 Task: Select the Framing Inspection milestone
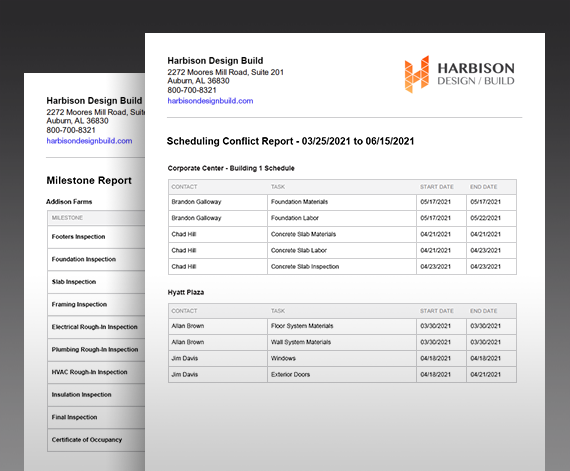pos(79,304)
